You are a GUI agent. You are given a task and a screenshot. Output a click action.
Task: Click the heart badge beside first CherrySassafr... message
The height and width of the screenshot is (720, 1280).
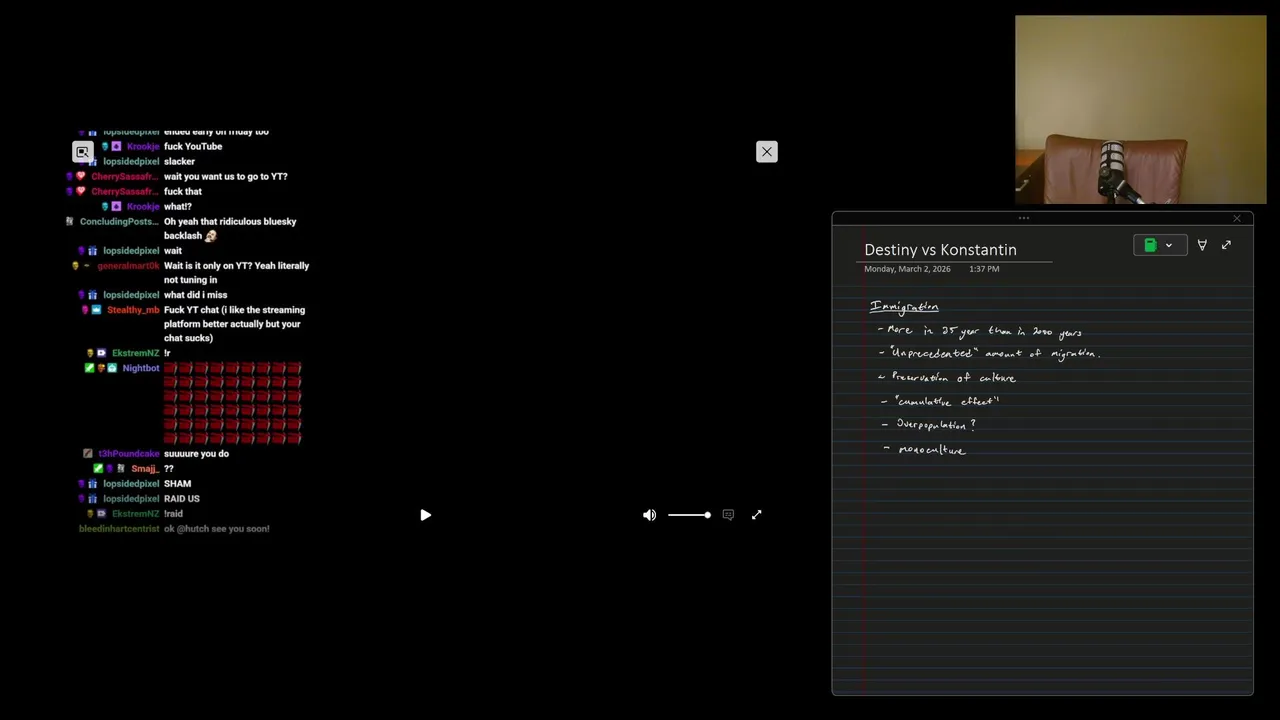tap(81, 177)
